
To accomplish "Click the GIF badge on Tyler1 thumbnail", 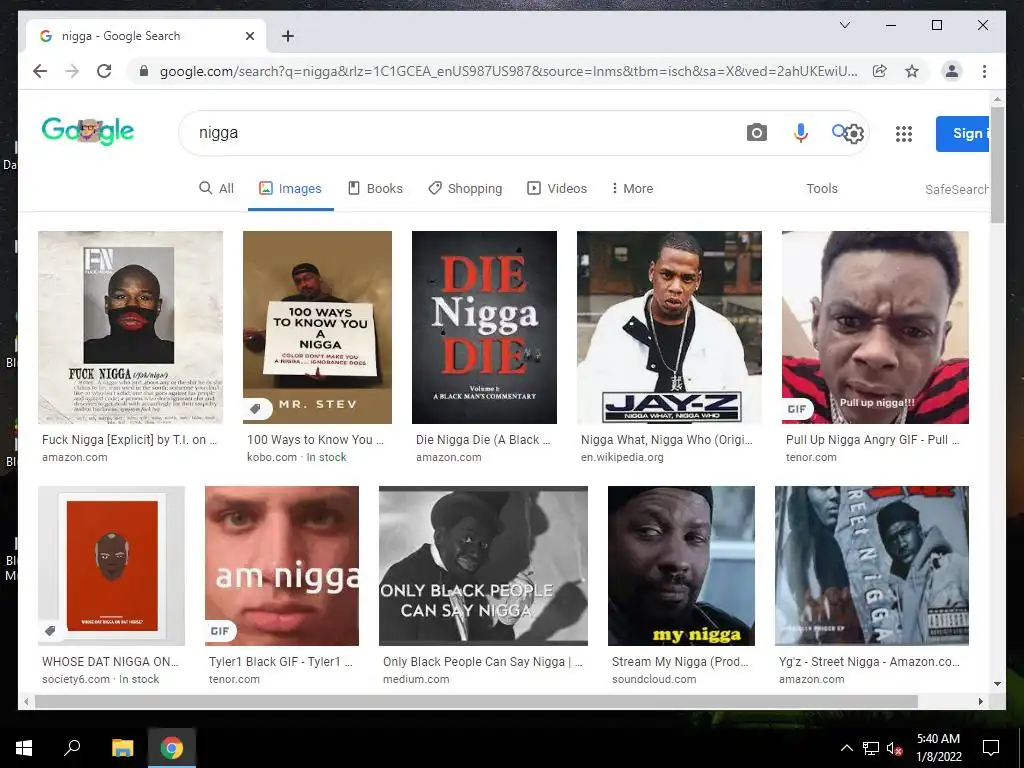I will (x=220, y=631).
